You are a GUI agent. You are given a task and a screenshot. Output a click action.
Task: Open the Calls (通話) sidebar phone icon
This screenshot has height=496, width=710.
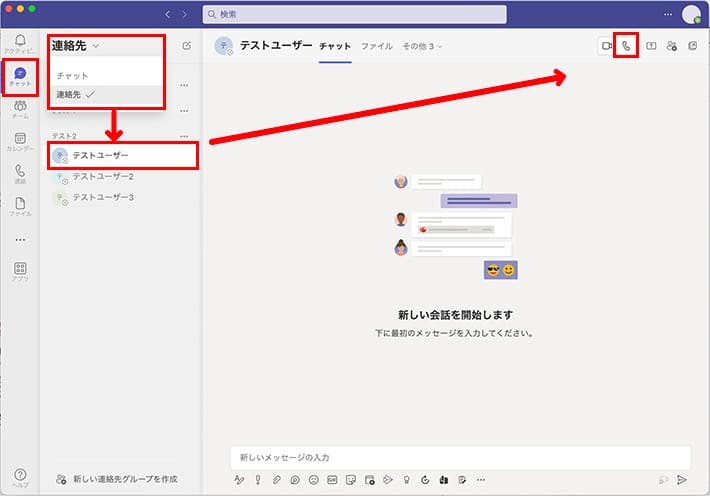coord(20,171)
